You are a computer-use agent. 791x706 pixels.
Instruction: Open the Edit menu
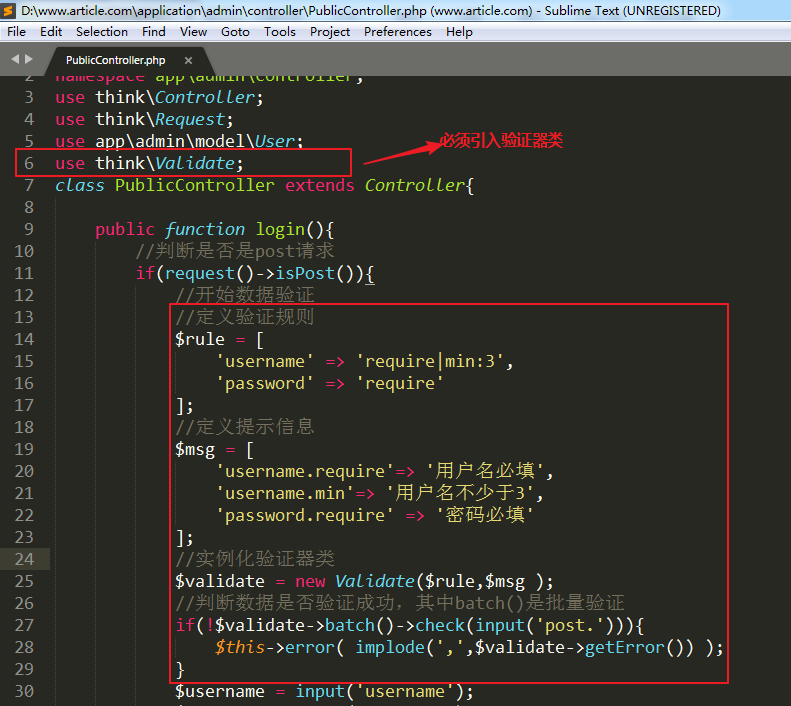tap(51, 31)
